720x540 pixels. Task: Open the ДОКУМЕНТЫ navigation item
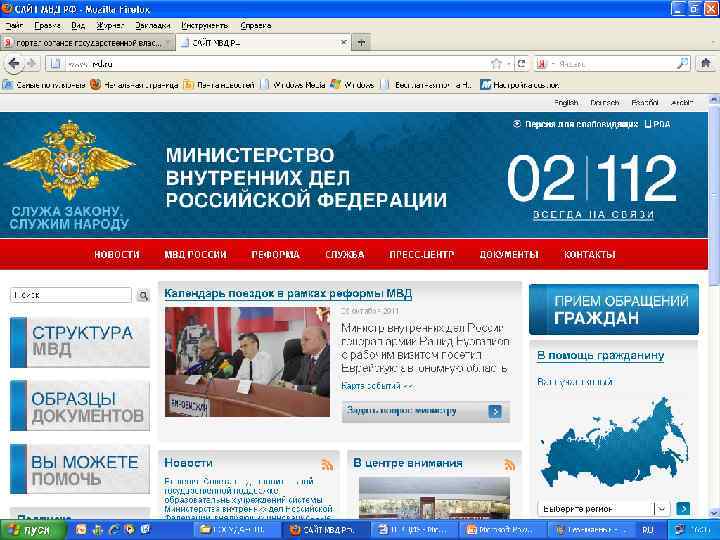coord(509,254)
